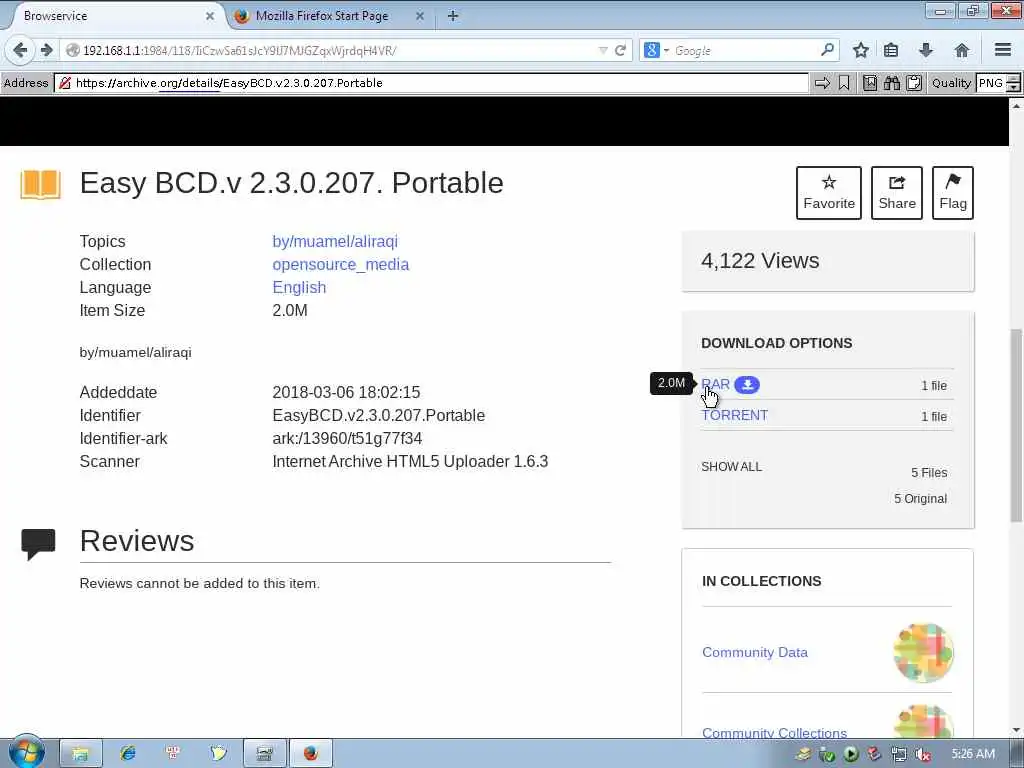1024x768 pixels.
Task: Click SHOW ALL in download options
Action: [x=731, y=467]
